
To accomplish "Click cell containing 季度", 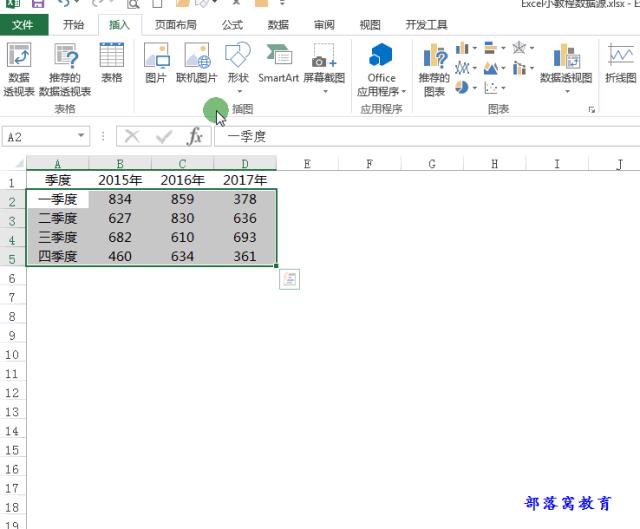I will [58, 180].
